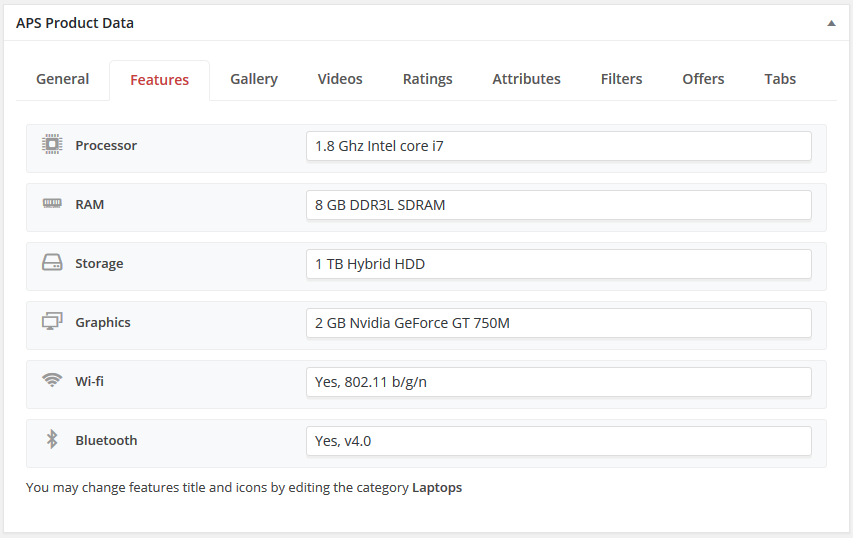Open the Tabs tab
Viewport: 853px width, 538px height.
tap(780, 79)
